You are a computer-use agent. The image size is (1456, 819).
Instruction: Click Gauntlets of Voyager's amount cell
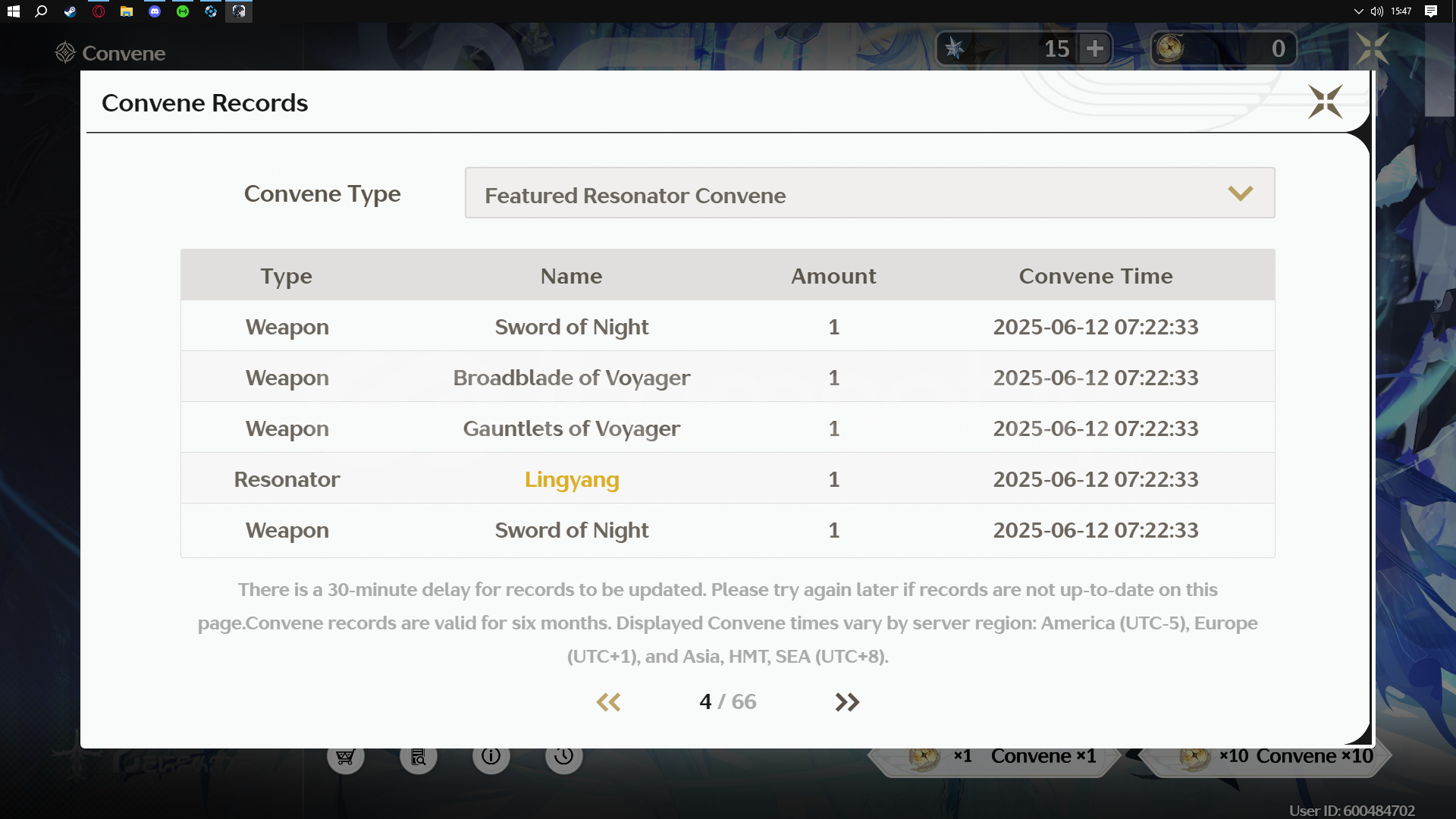tap(833, 428)
